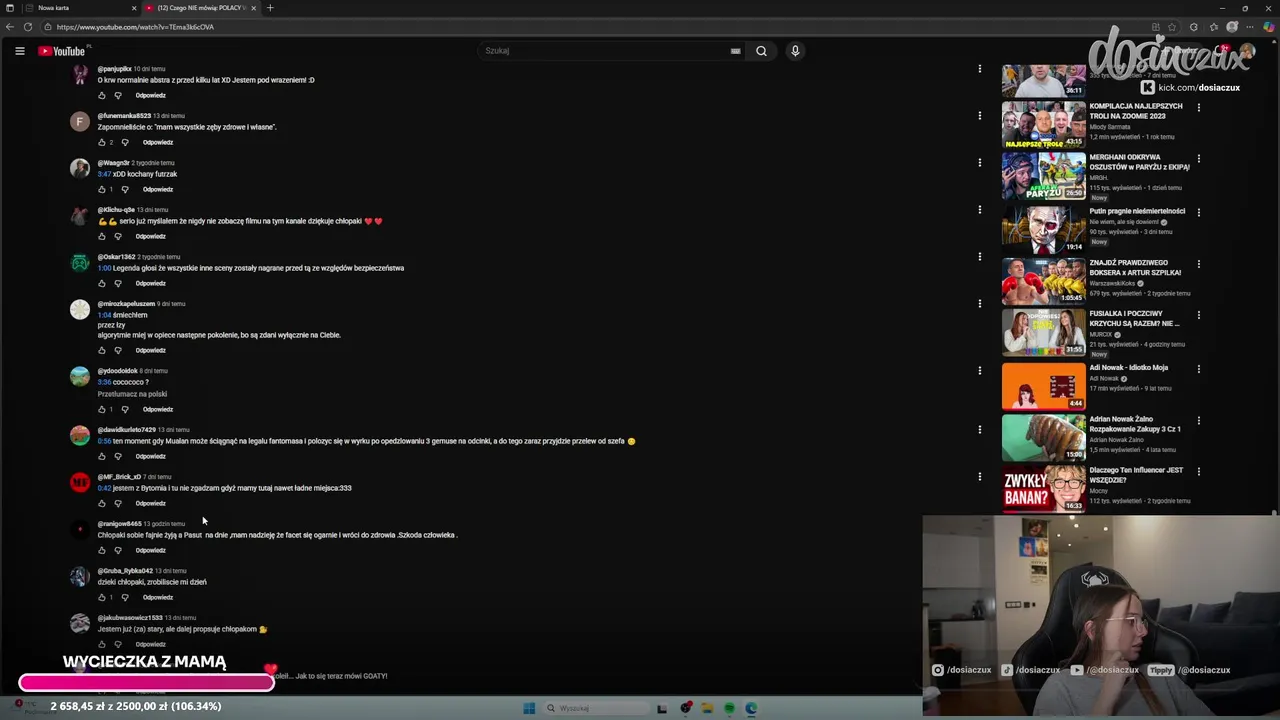Toggle like on @jakubwasowicz1533's comment
This screenshot has width=1280, height=720.
coord(101,645)
